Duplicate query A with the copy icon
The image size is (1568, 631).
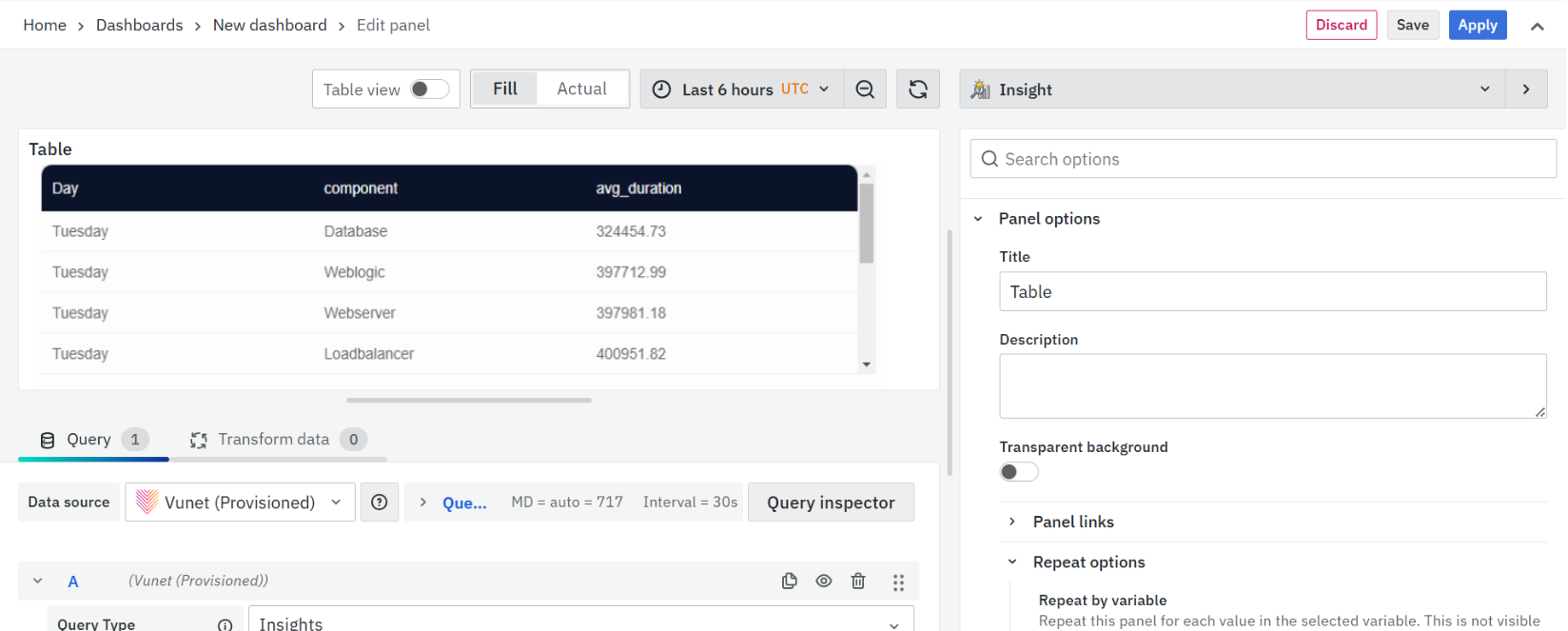click(790, 582)
